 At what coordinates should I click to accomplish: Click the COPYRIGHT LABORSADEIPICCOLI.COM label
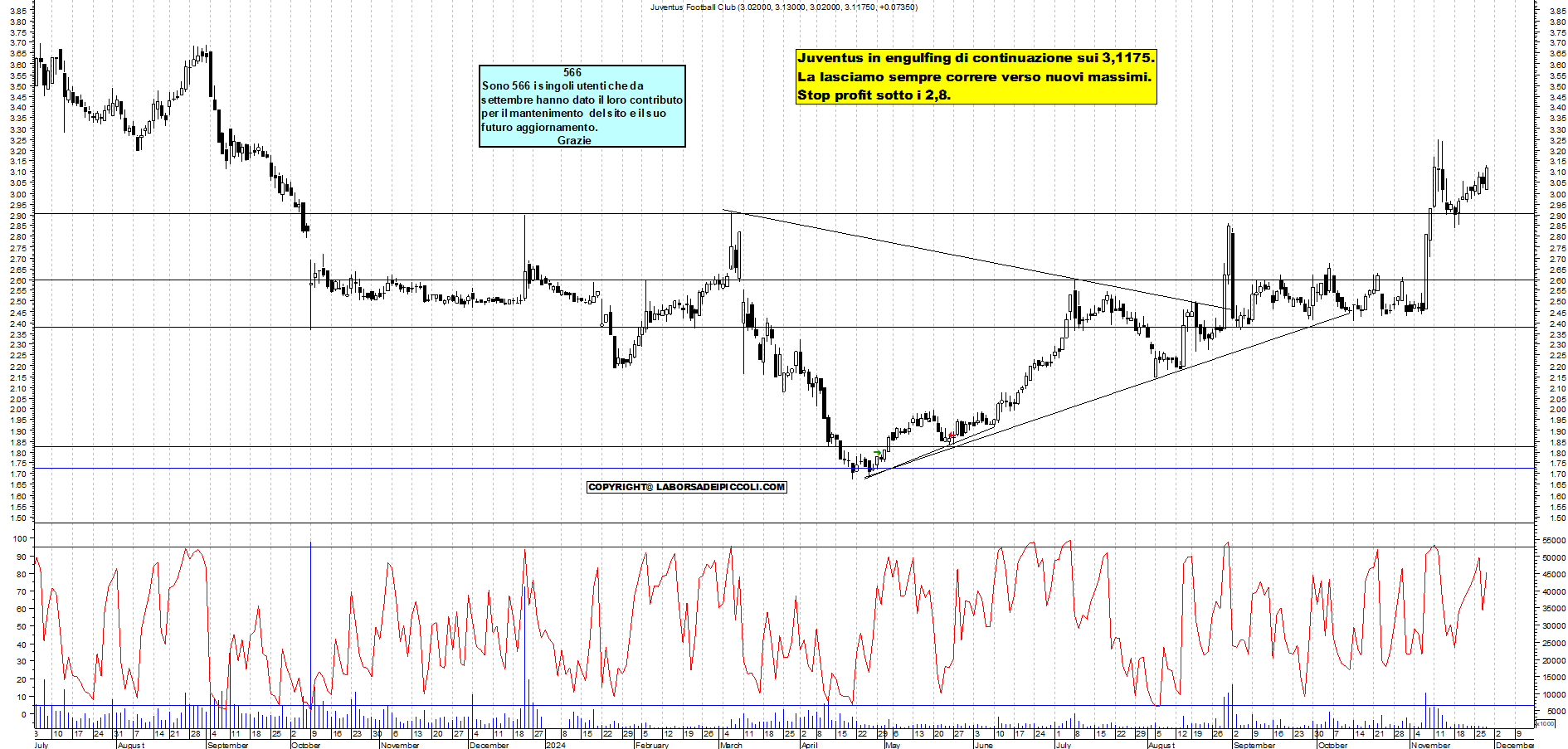(686, 487)
